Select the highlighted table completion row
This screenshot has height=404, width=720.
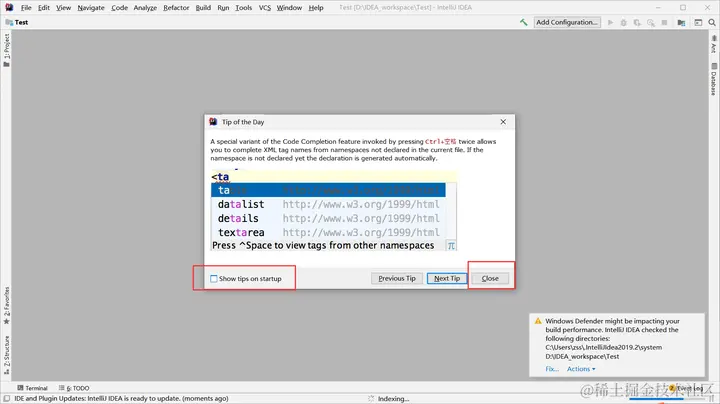(328, 190)
